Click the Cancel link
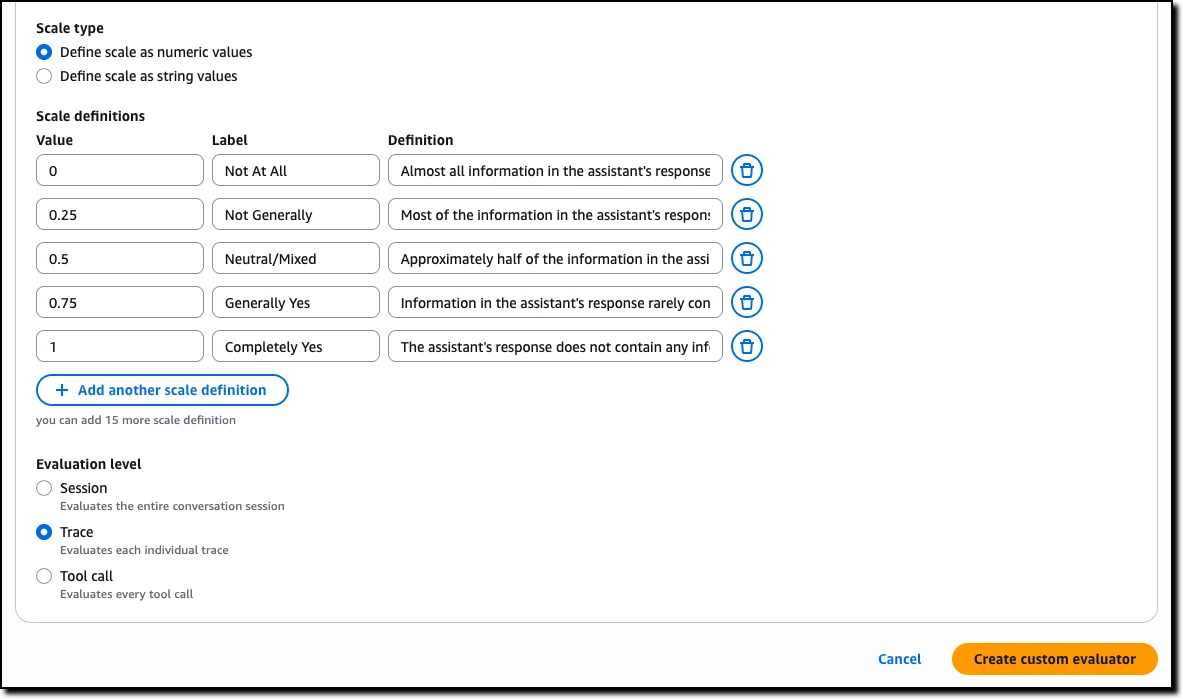Screen dimensions: 1183x699 pos(898,659)
